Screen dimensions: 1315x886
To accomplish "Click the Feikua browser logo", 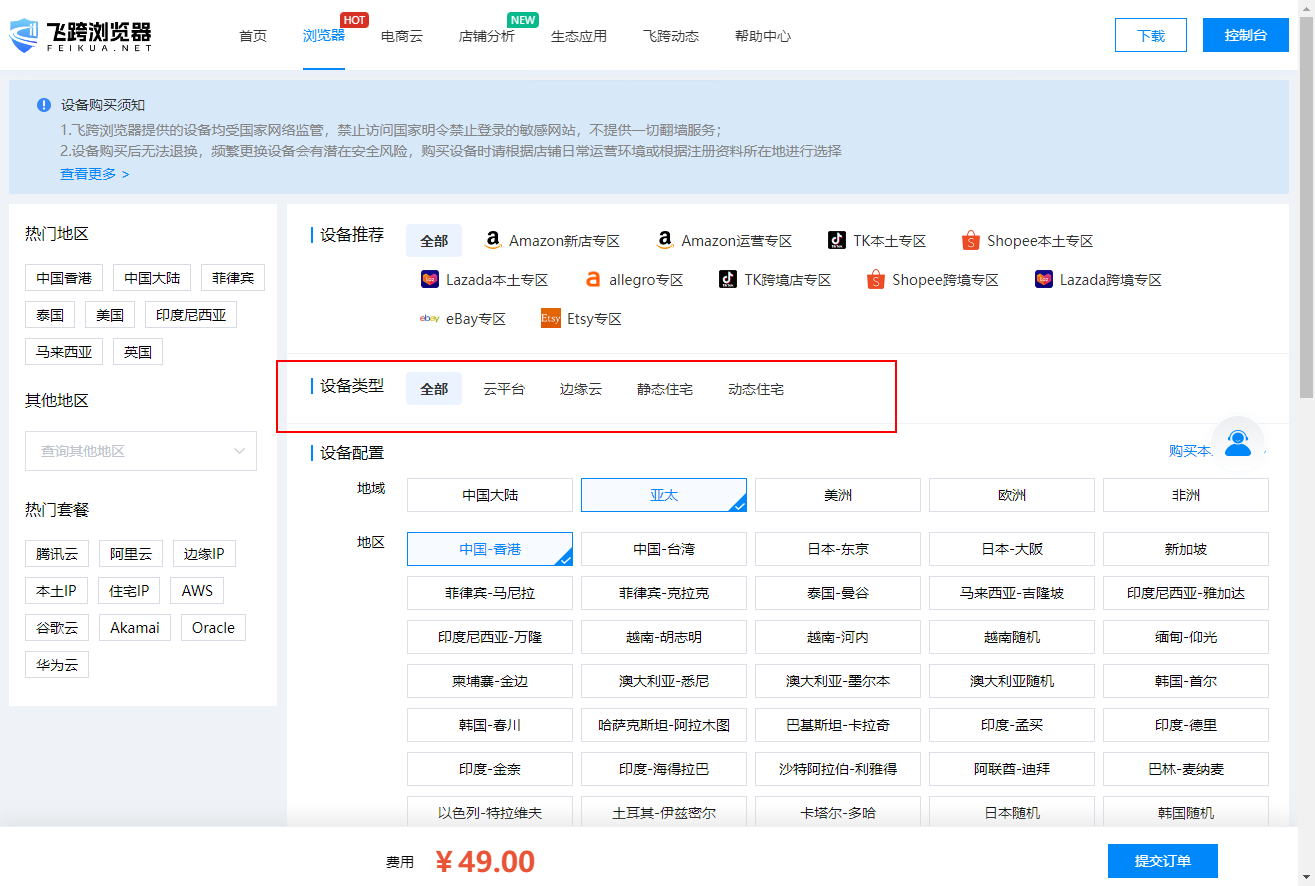I will point(80,35).
